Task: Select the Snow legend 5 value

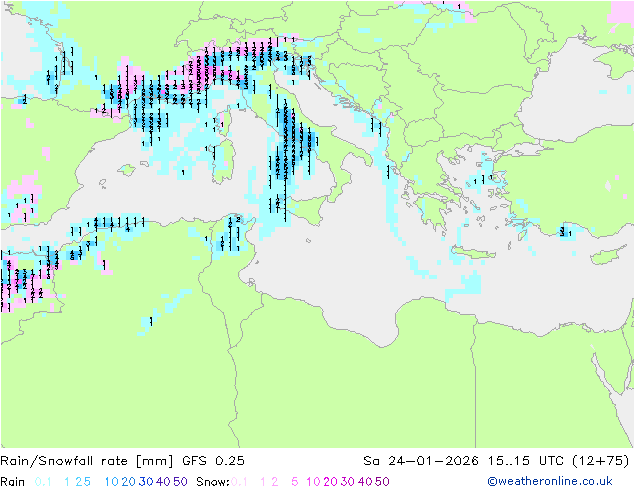Action: (x=295, y=482)
